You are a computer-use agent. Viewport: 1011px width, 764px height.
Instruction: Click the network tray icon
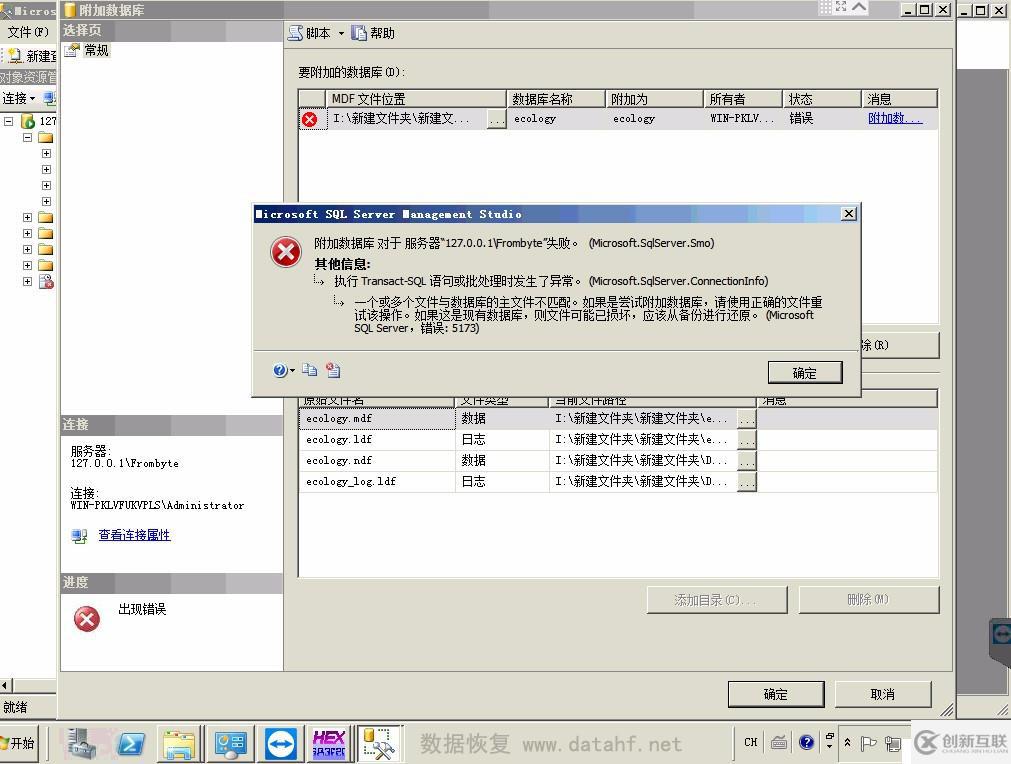[x=893, y=743]
